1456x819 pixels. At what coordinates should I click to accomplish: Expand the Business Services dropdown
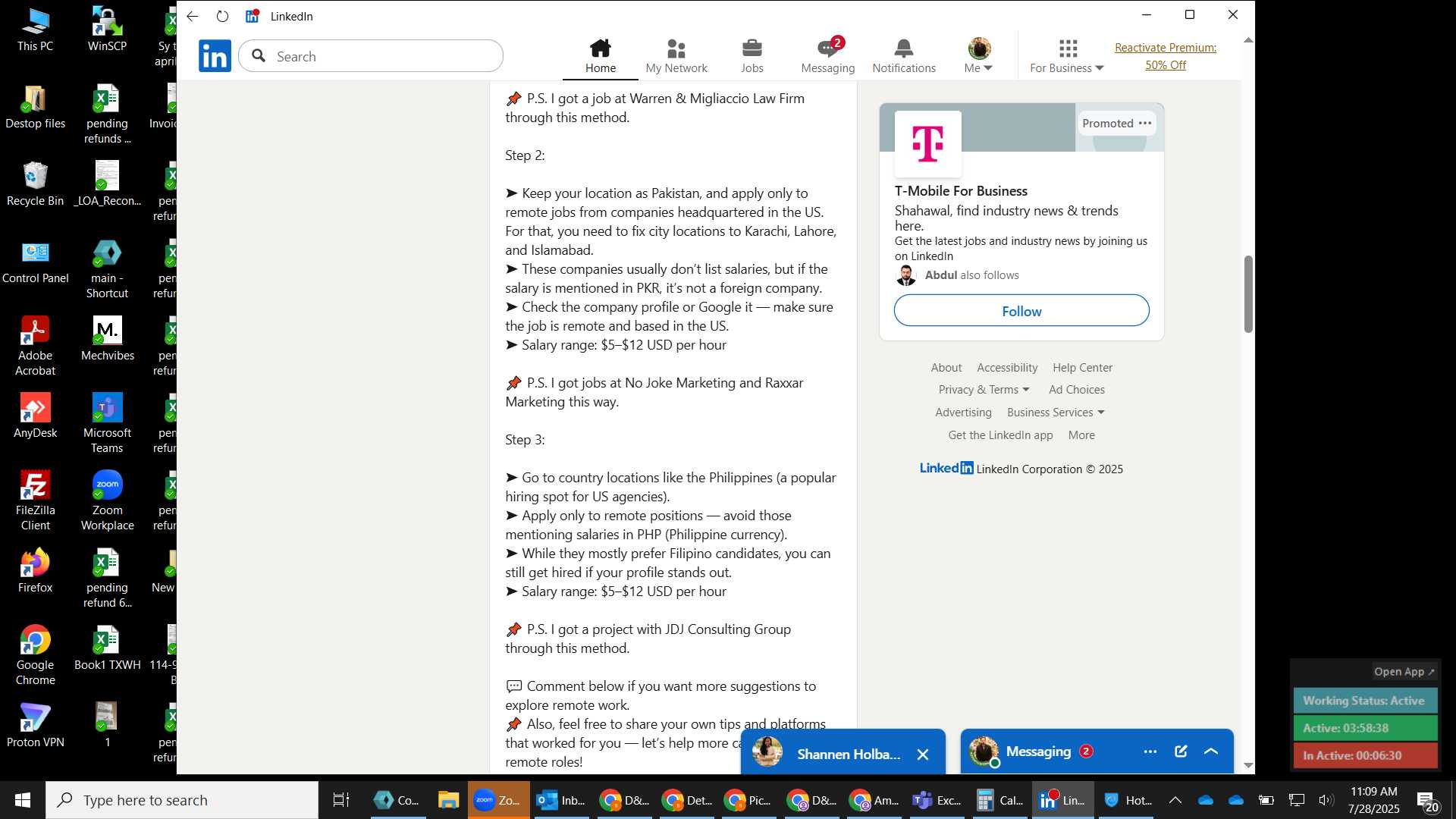(1056, 413)
